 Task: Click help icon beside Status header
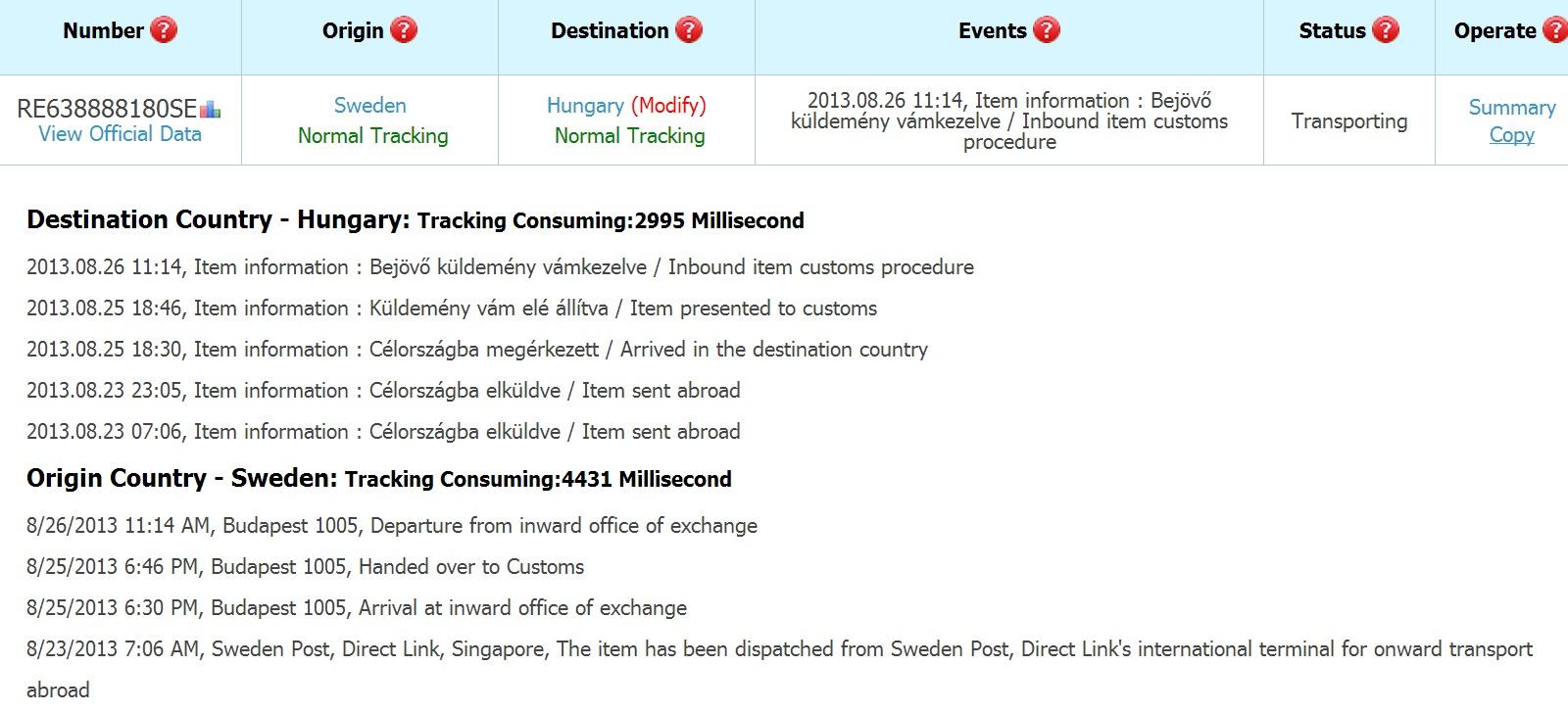pos(1386,30)
